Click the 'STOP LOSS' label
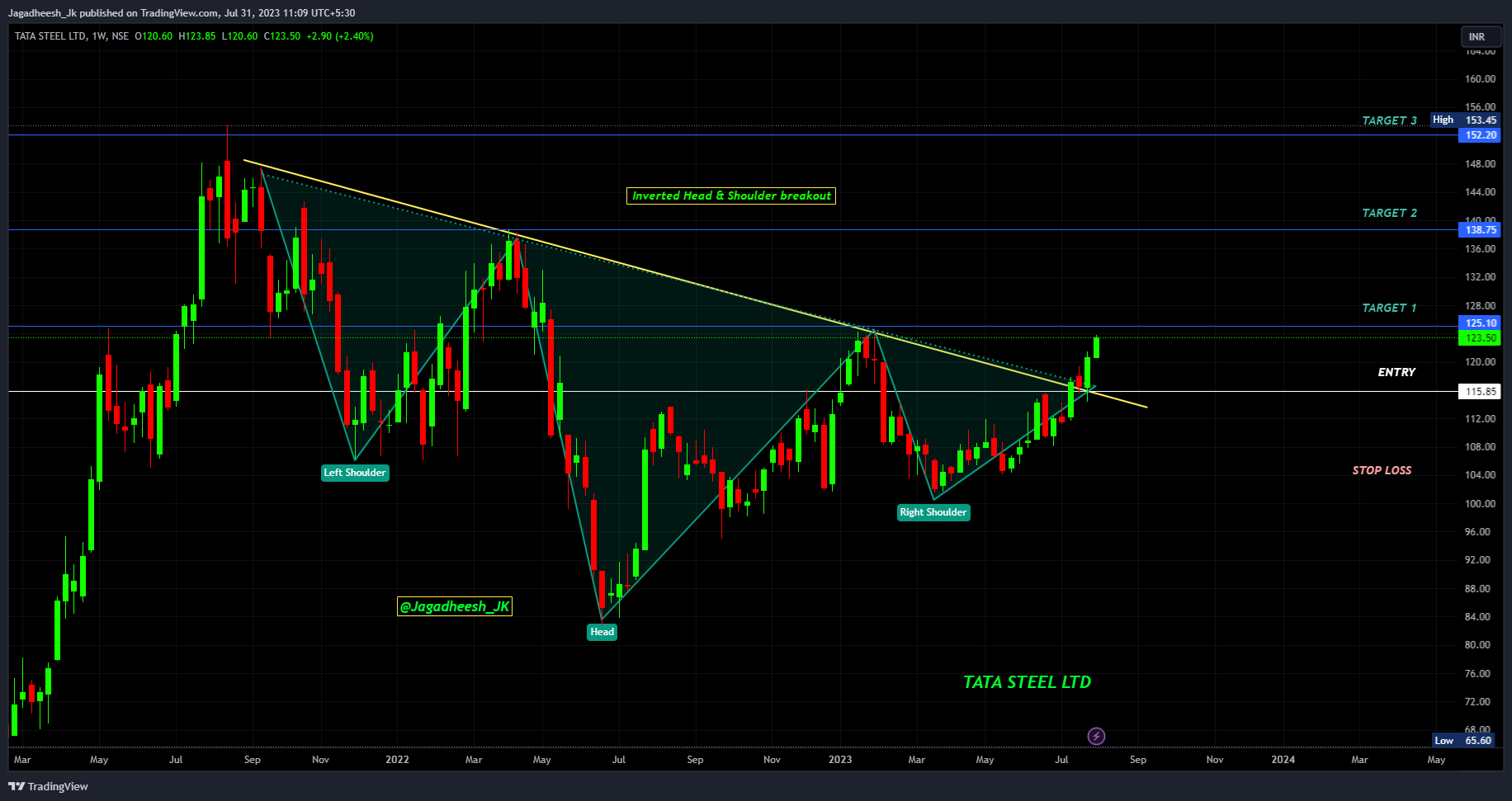The width and height of the screenshot is (1512, 801). point(1382,470)
